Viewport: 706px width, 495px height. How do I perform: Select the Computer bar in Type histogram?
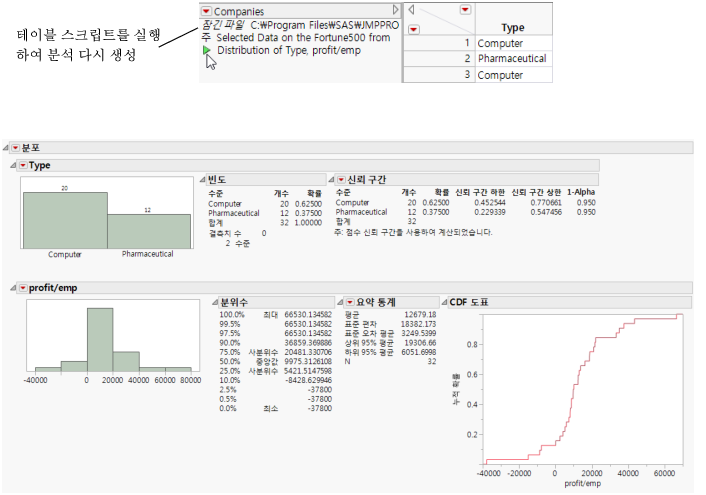[65, 220]
